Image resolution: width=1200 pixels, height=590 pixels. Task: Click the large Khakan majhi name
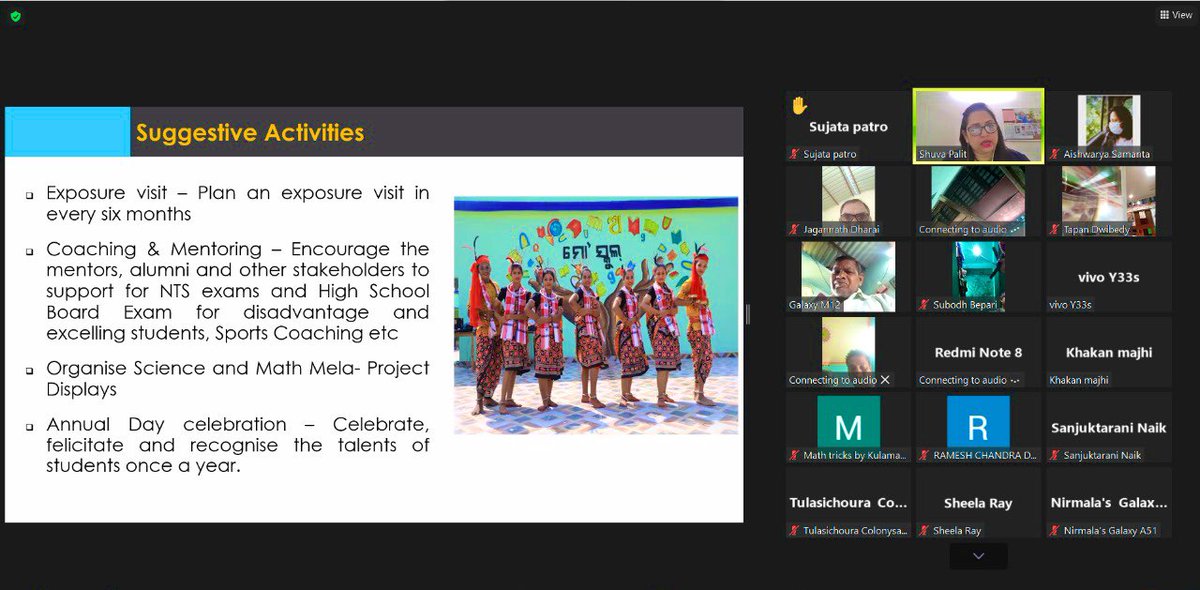click(x=1108, y=352)
